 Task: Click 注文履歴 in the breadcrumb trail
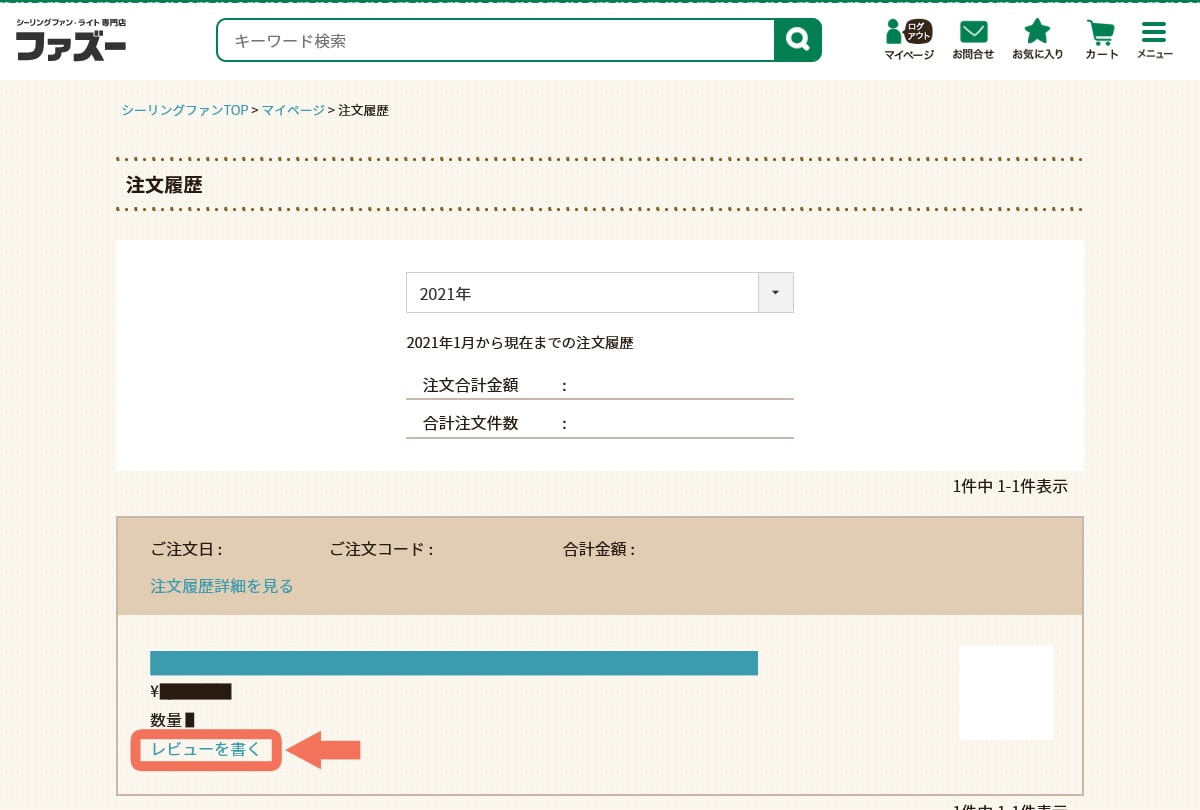click(x=363, y=110)
